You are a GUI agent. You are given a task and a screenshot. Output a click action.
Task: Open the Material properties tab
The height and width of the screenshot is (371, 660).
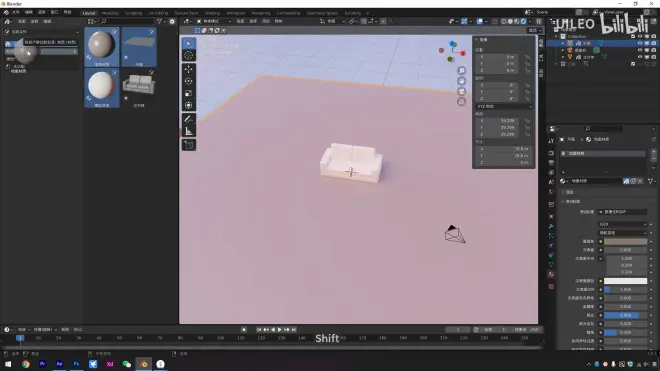[x=551, y=275]
